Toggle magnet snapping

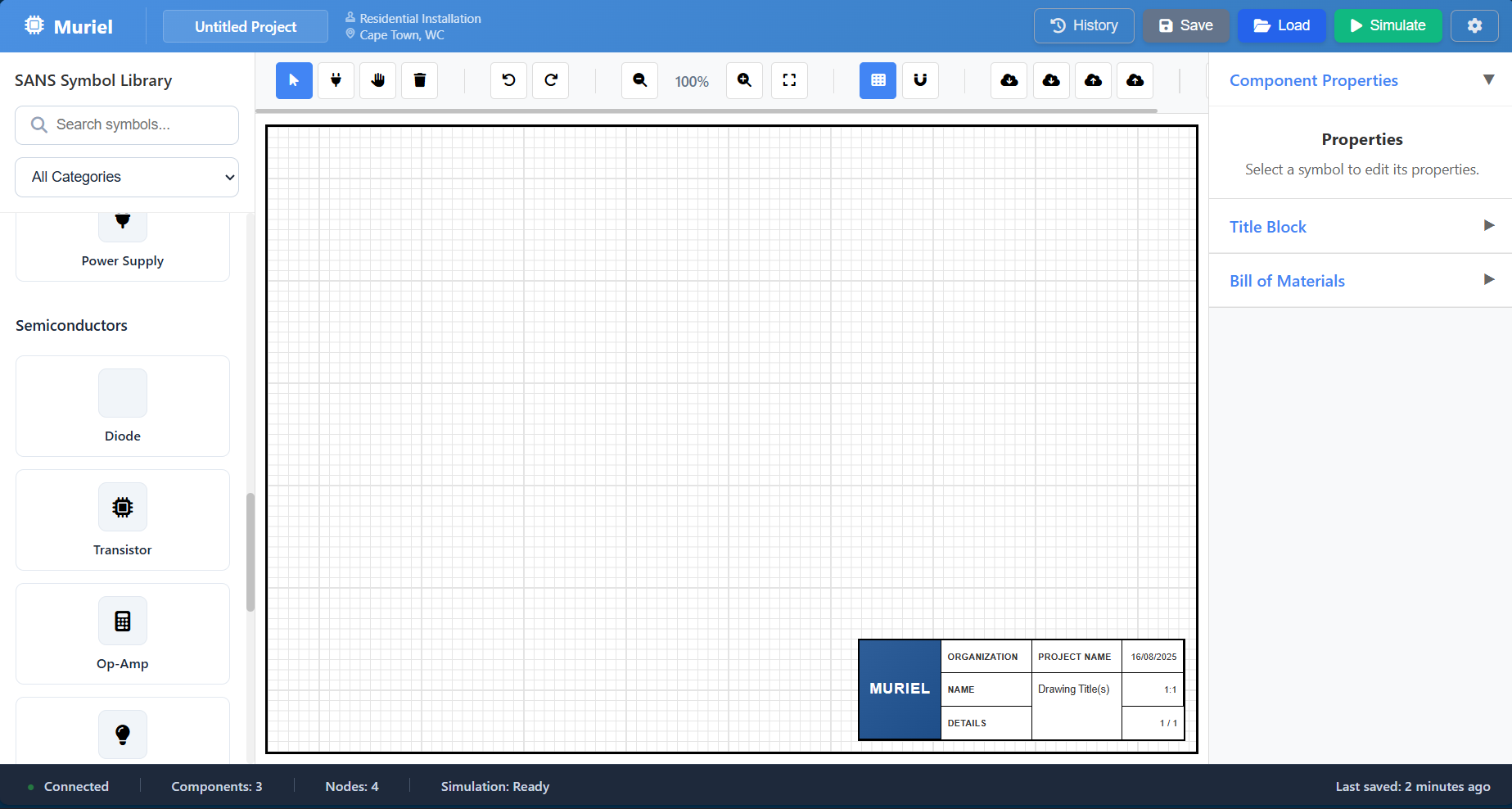pos(920,80)
